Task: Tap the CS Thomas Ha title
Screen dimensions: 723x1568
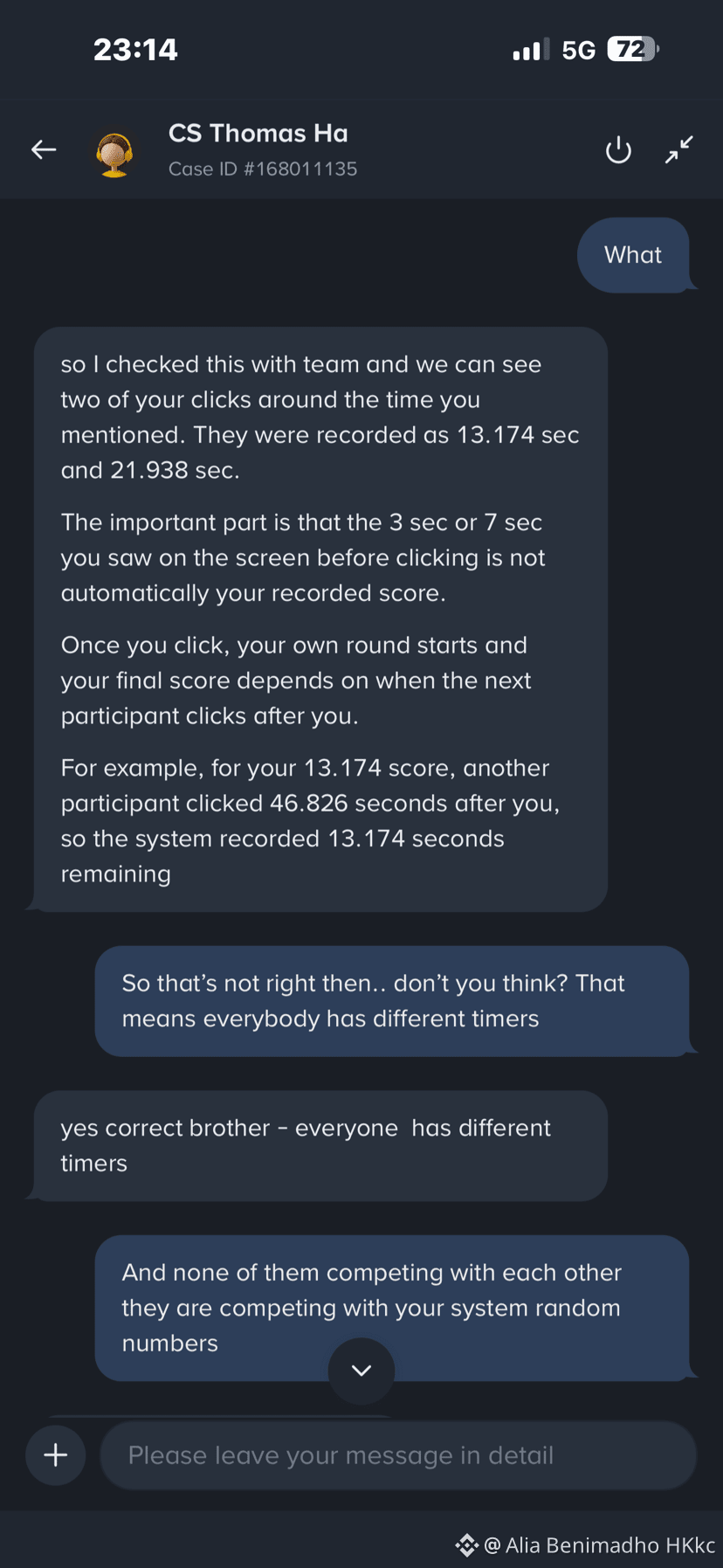Action: (x=258, y=133)
